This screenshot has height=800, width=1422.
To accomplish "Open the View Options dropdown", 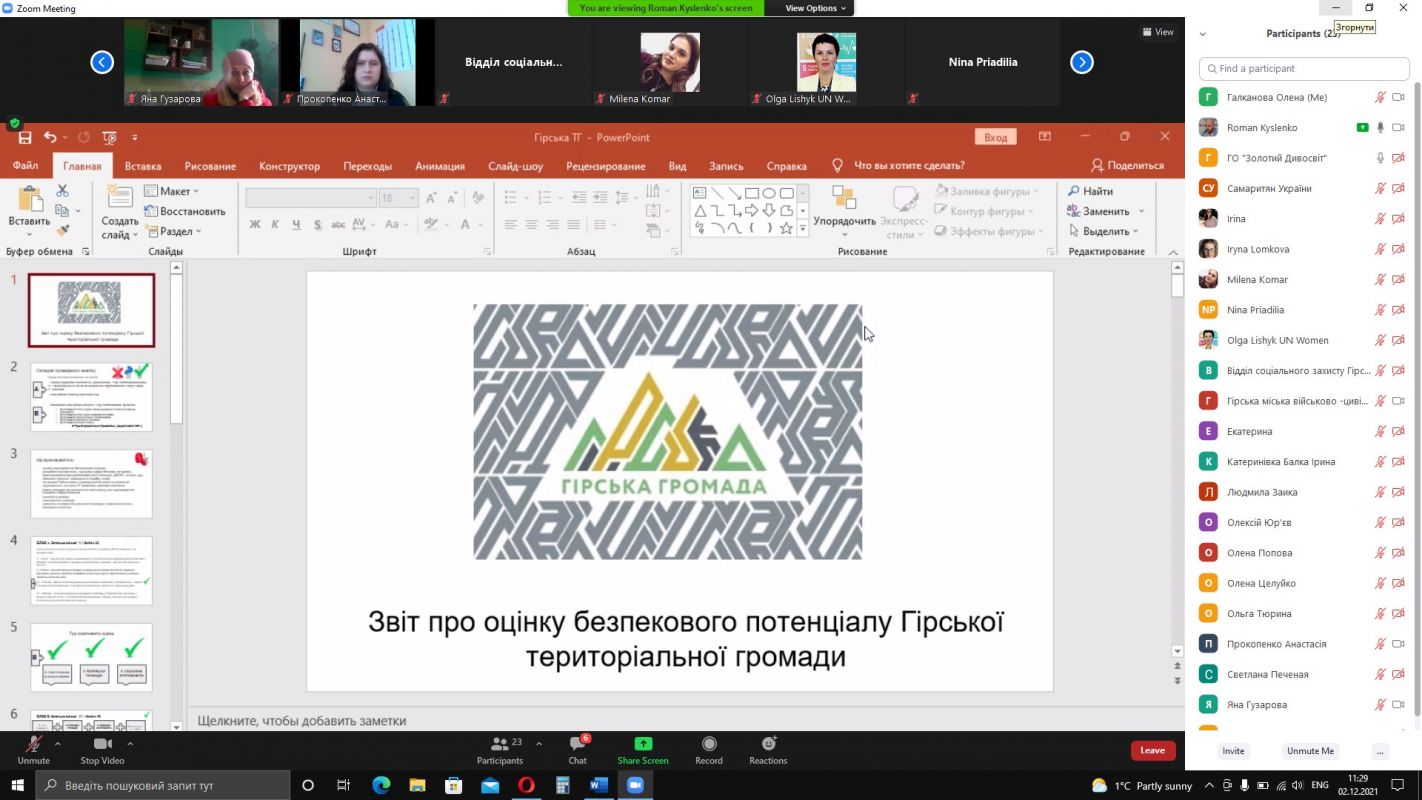I will [815, 8].
